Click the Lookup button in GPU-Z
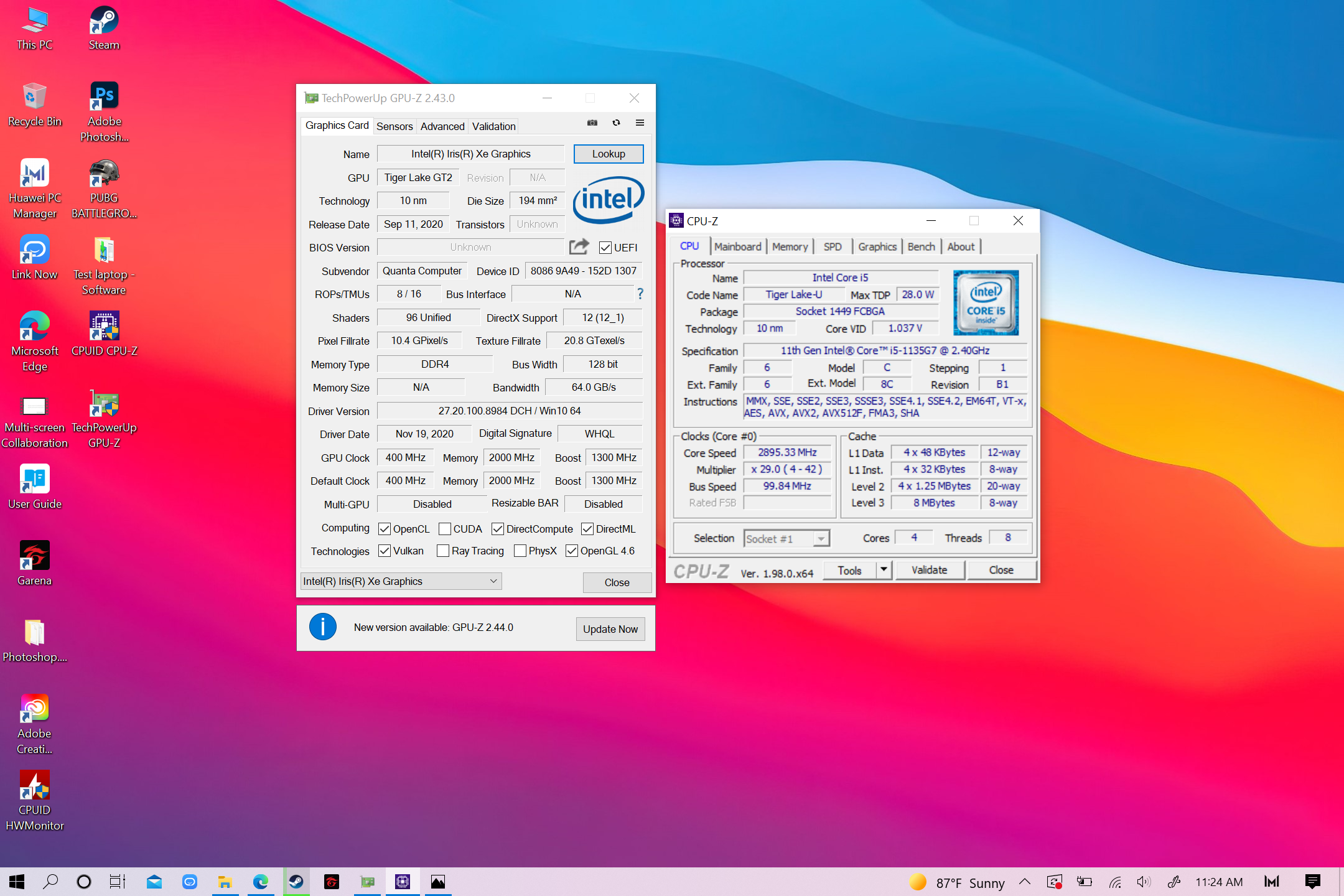 click(x=609, y=154)
